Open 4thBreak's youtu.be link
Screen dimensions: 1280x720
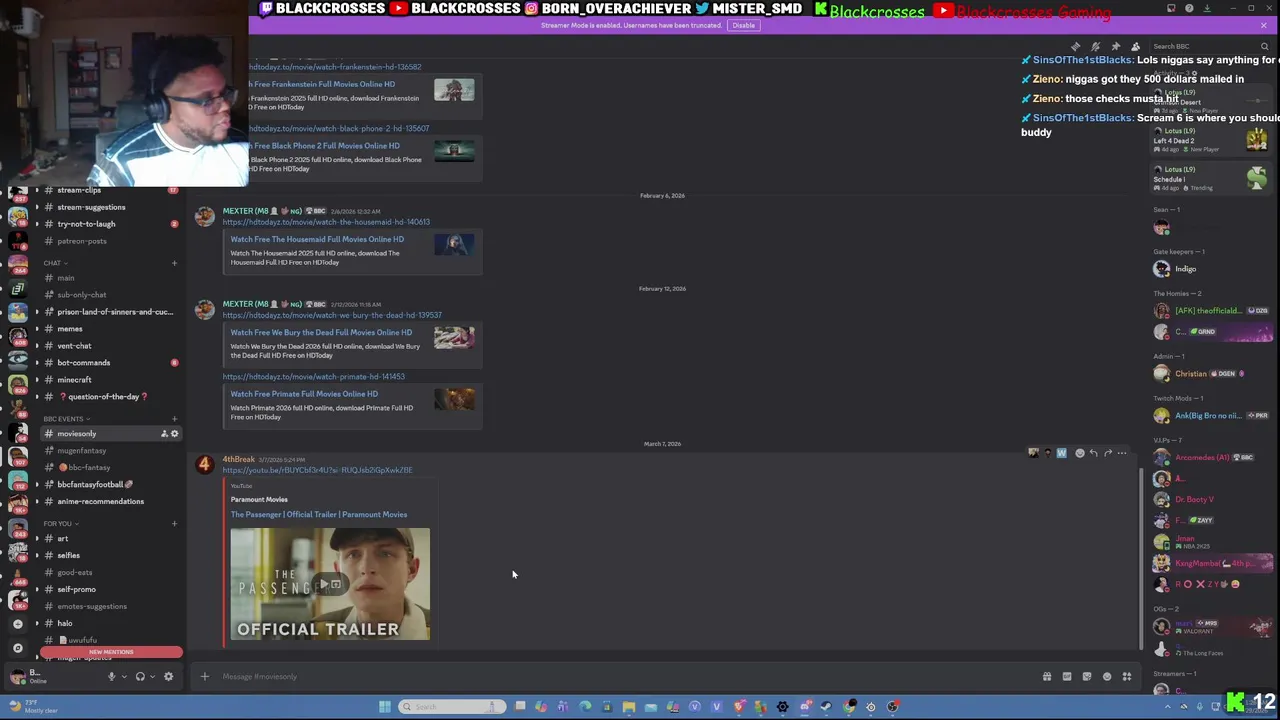317,470
